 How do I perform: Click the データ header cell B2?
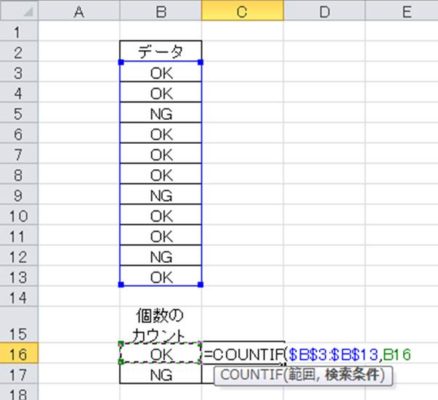tap(161, 51)
